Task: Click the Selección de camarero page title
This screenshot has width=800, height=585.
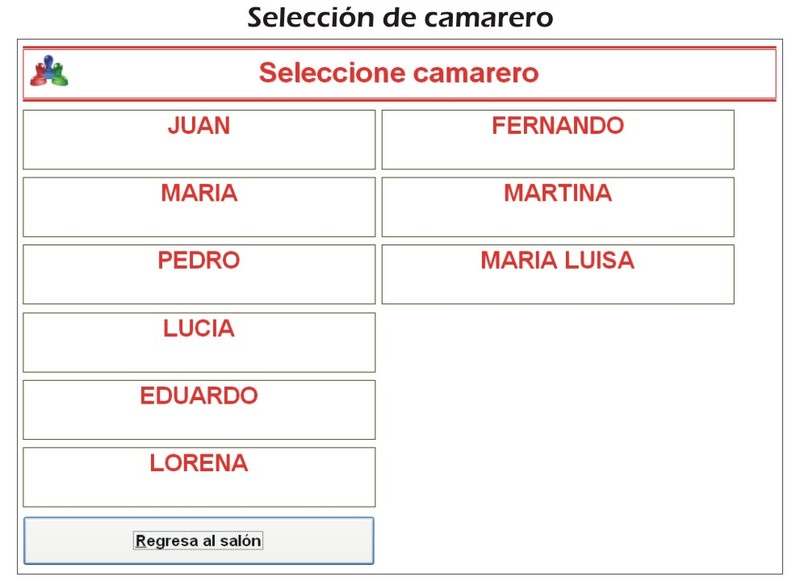Action: click(x=400, y=18)
